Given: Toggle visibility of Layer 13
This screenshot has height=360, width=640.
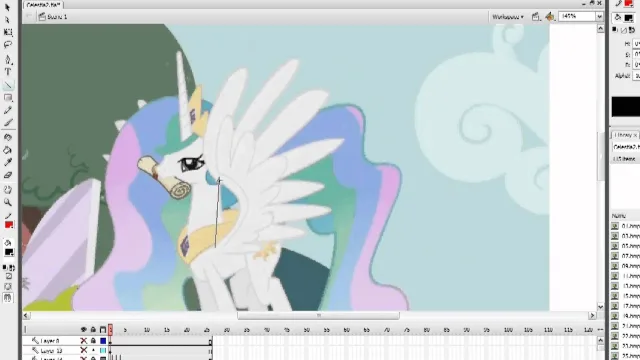Looking at the screenshot, I should [x=83, y=350].
